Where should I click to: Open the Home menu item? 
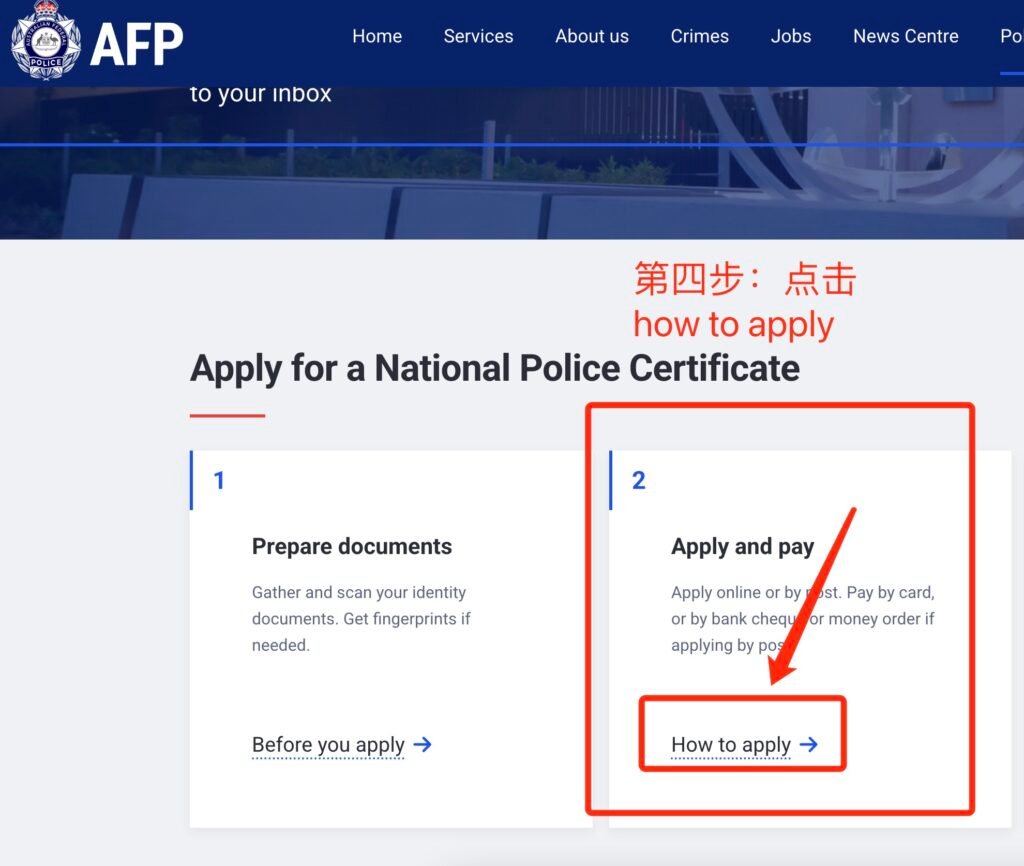coord(377,36)
